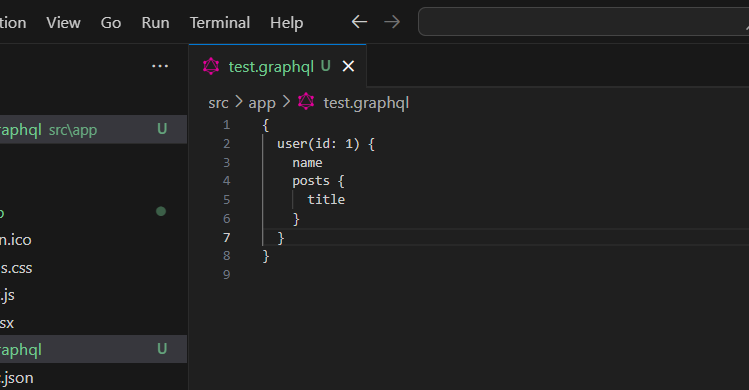Open the explorer three-dots more actions menu
The height and width of the screenshot is (390, 749).
pyautogui.click(x=160, y=66)
